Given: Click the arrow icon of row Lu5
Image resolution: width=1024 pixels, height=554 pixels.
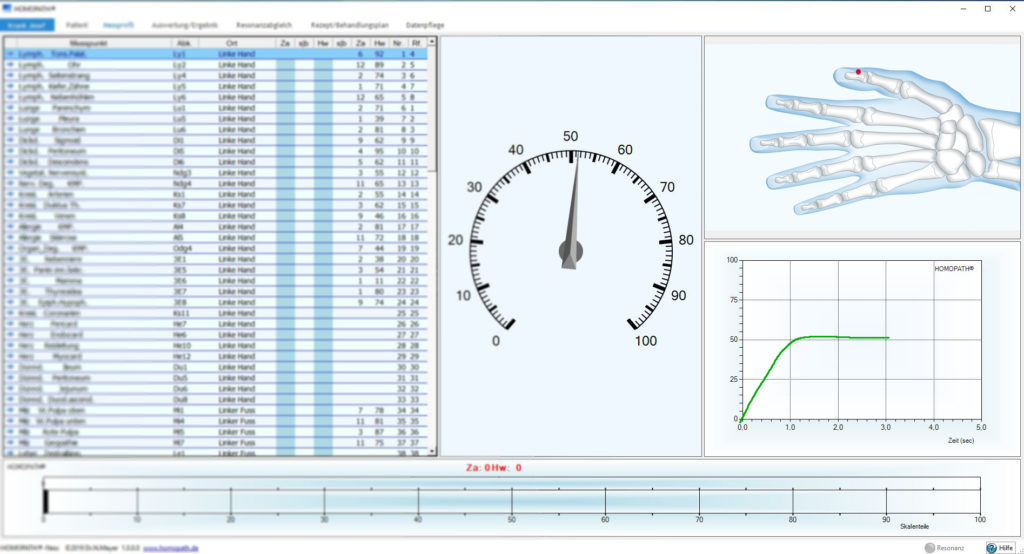Looking at the screenshot, I should (10, 118).
